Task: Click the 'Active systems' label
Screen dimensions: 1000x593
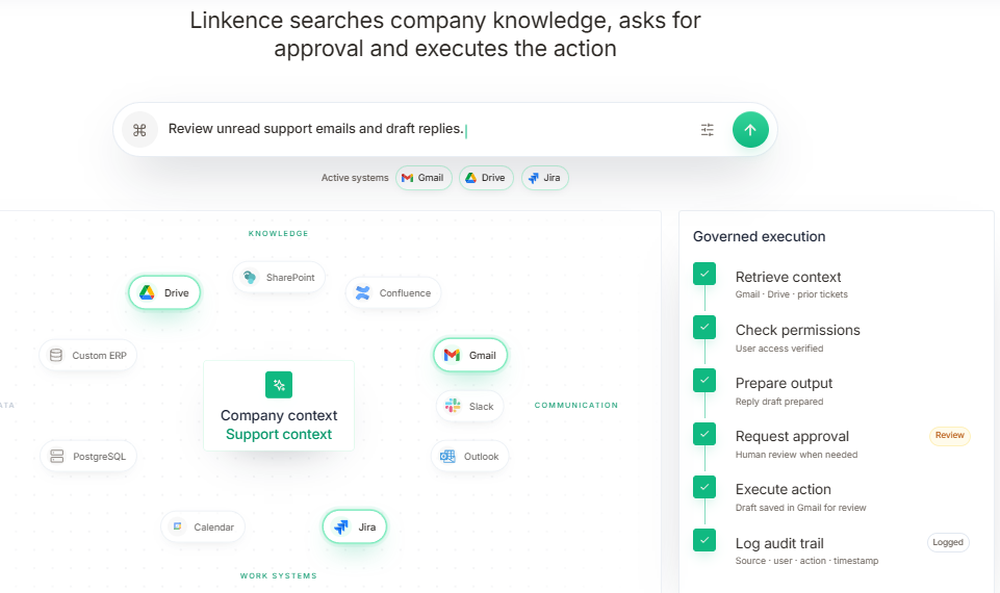Action: coord(355,178)
